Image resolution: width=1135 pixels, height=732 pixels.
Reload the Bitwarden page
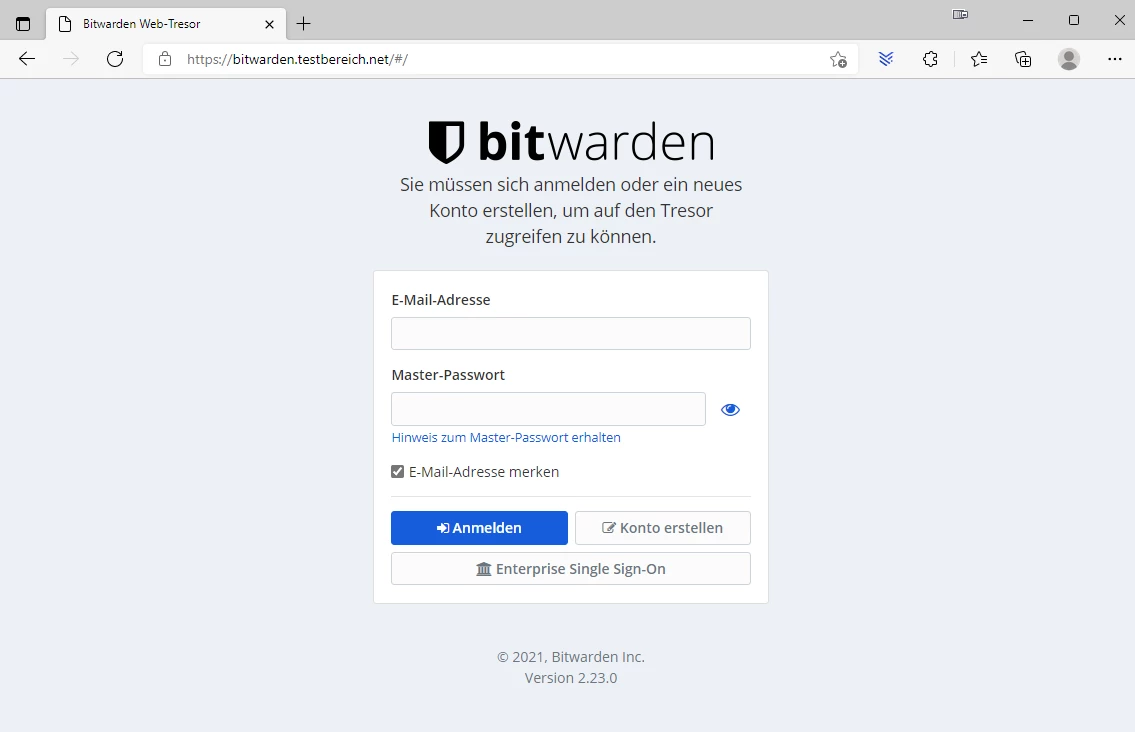(x=115, y=59)
